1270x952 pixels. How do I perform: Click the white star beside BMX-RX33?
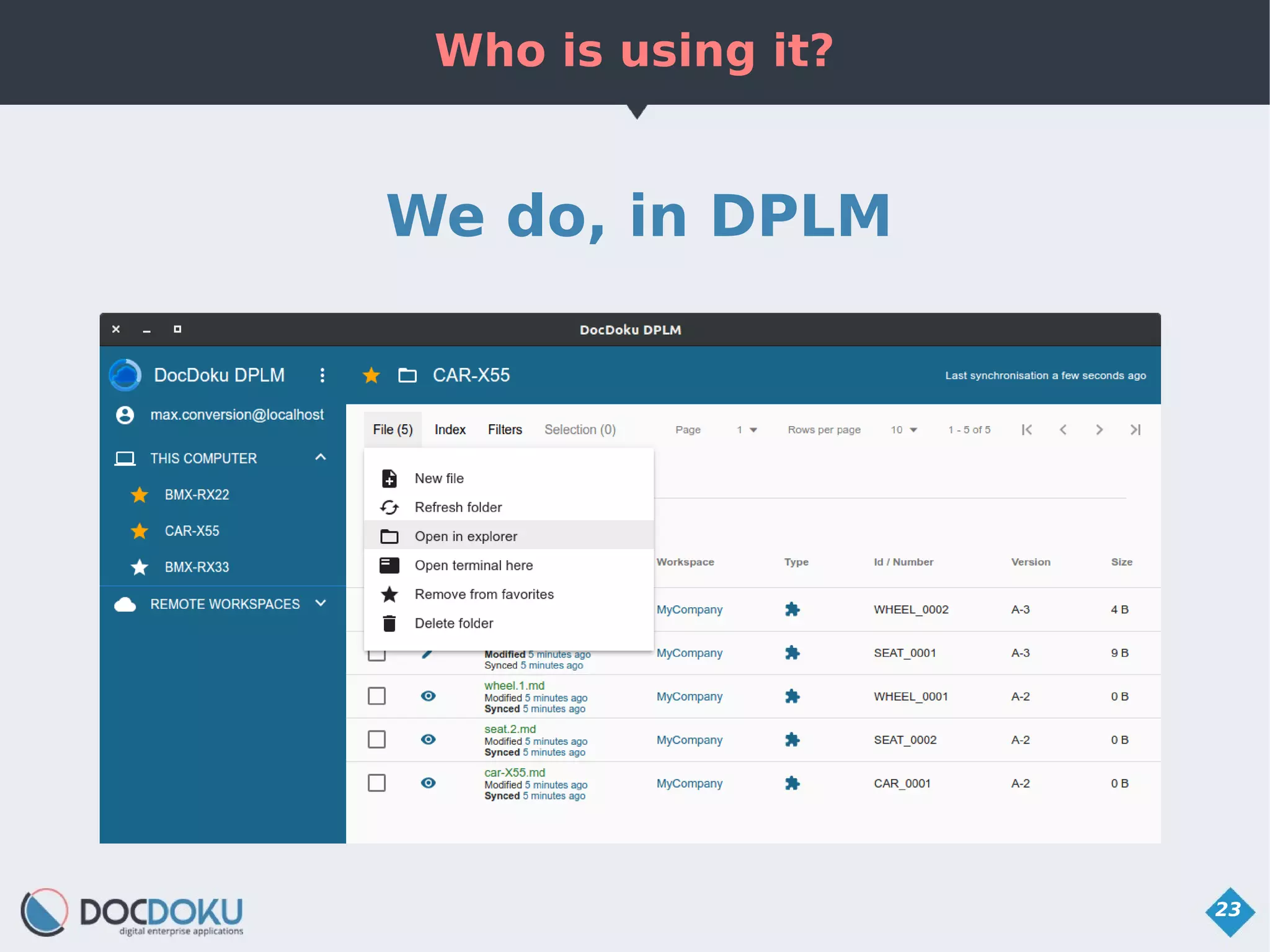[140, 567]
